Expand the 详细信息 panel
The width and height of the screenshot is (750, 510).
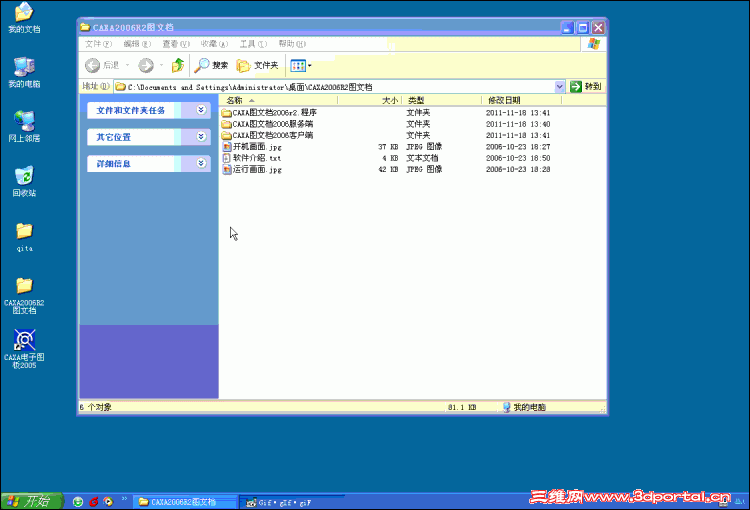(201, 164)
